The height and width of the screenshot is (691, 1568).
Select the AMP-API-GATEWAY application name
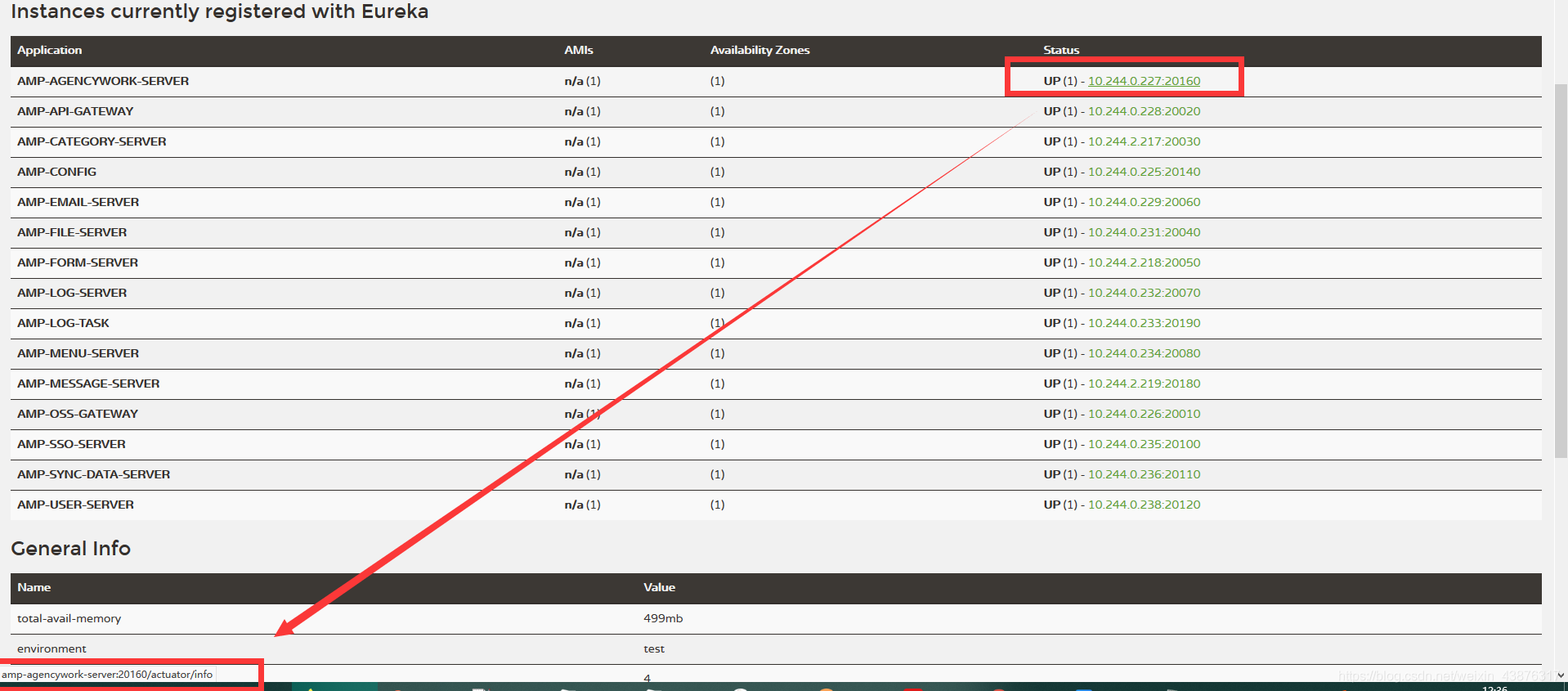[75, 111]
